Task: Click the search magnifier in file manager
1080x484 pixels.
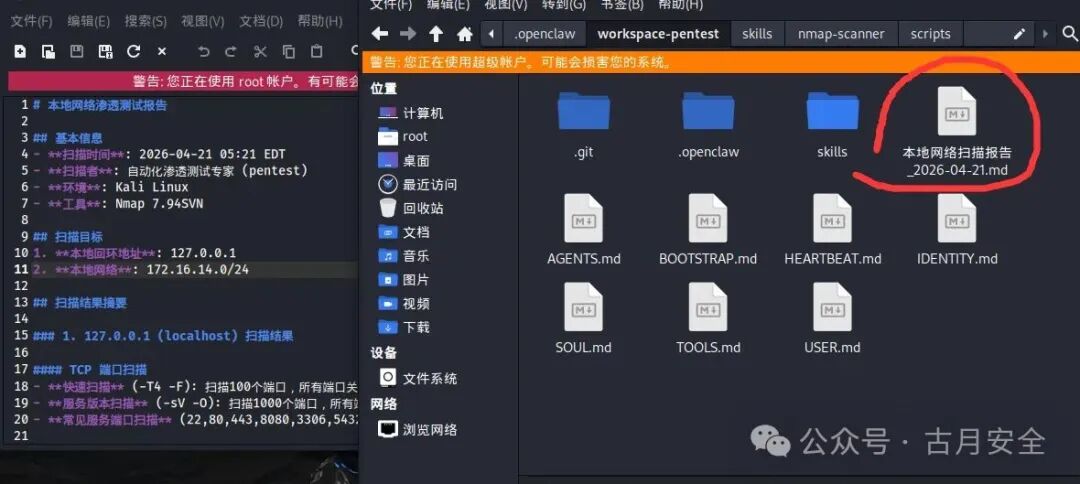Action: tap(1069, 34)
